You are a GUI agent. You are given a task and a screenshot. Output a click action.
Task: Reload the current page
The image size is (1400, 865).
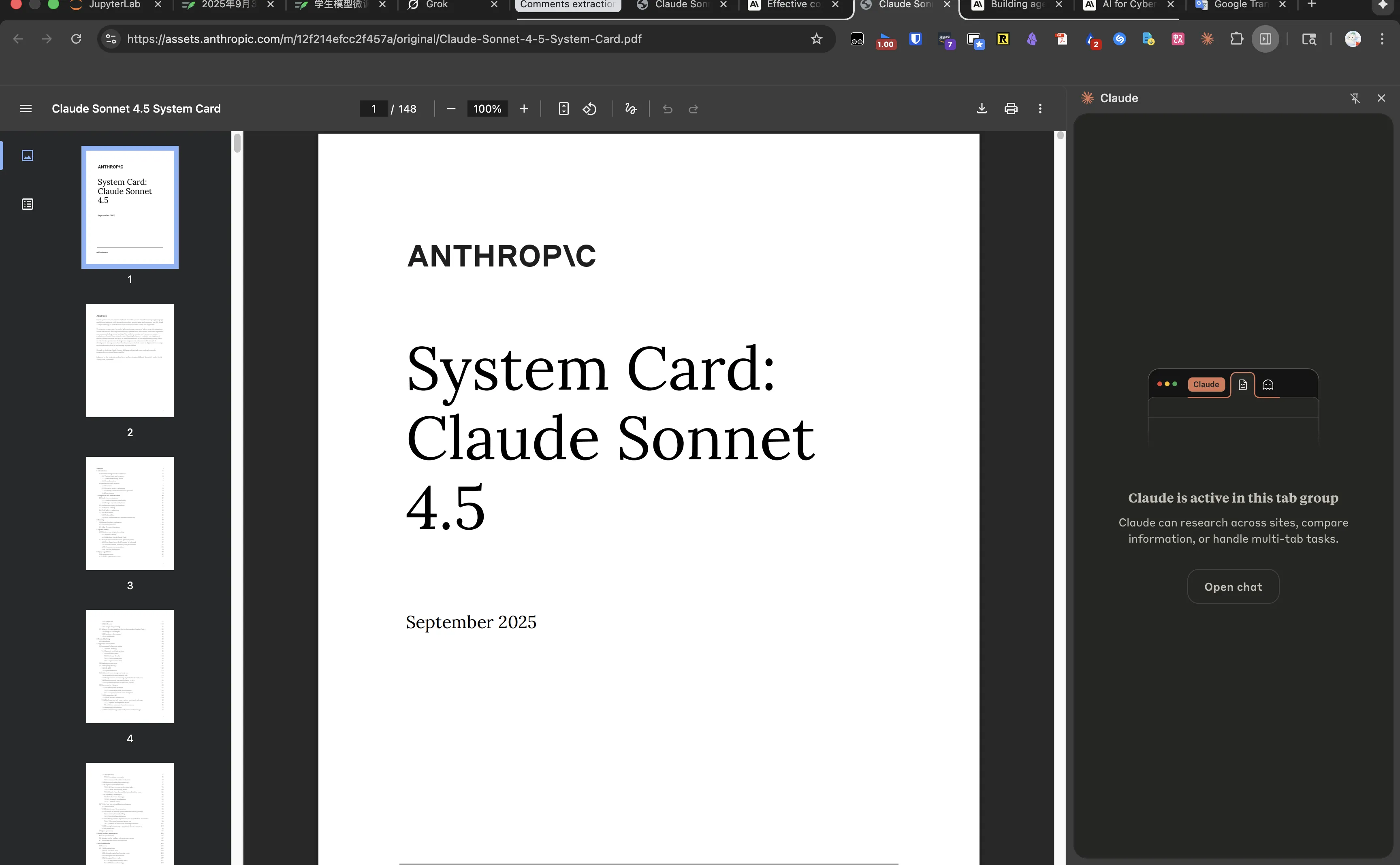pyautogui.click(x=76, y=39)
